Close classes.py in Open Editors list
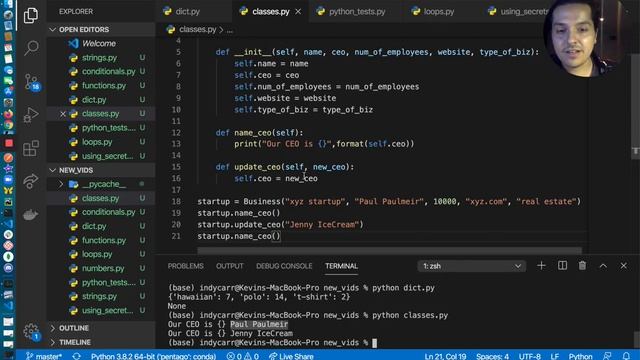 pos(62,114)
